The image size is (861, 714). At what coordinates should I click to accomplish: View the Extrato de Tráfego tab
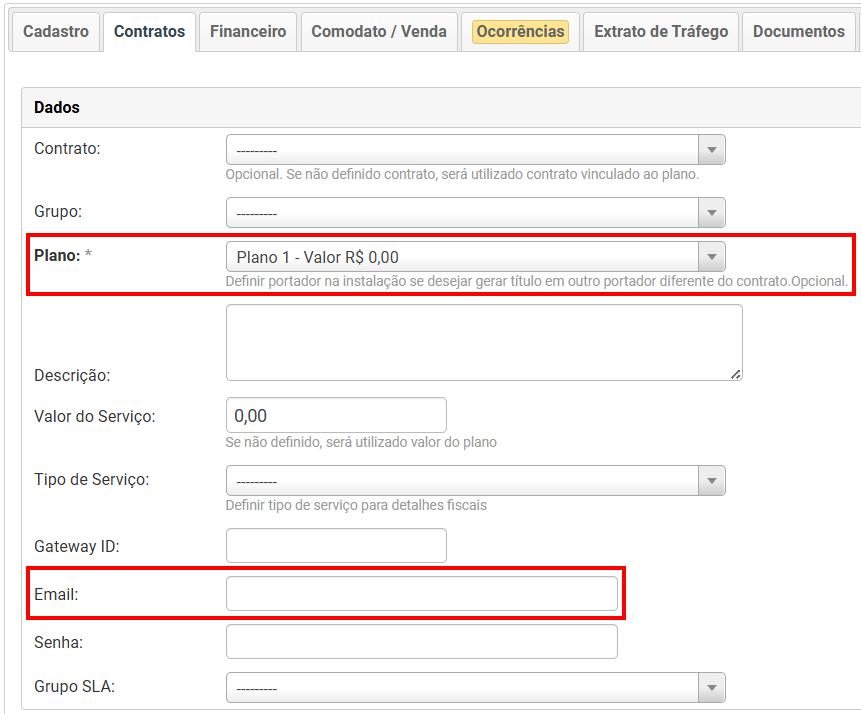pos(661,31)
